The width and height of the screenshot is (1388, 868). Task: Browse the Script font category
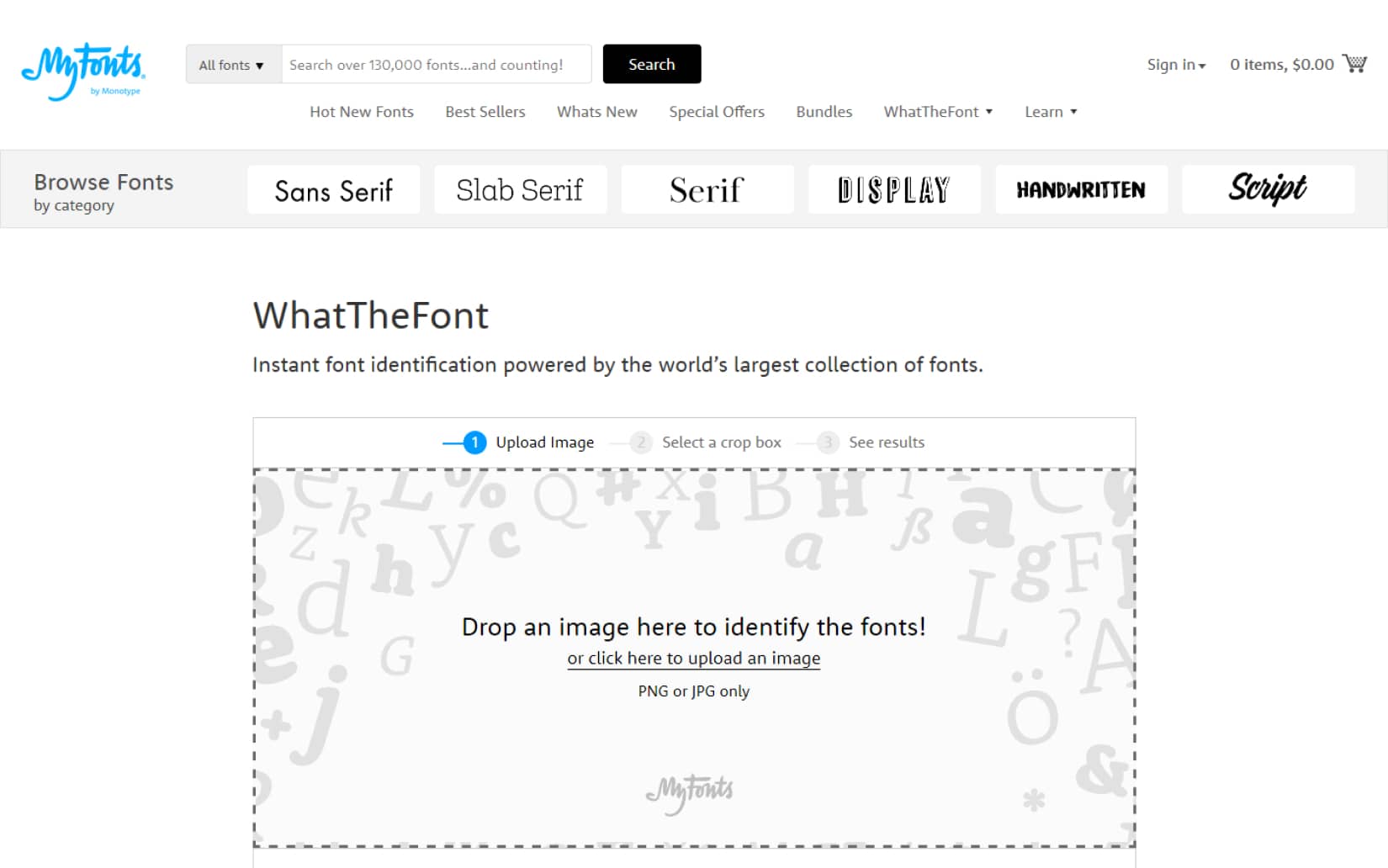point(1268,190)
